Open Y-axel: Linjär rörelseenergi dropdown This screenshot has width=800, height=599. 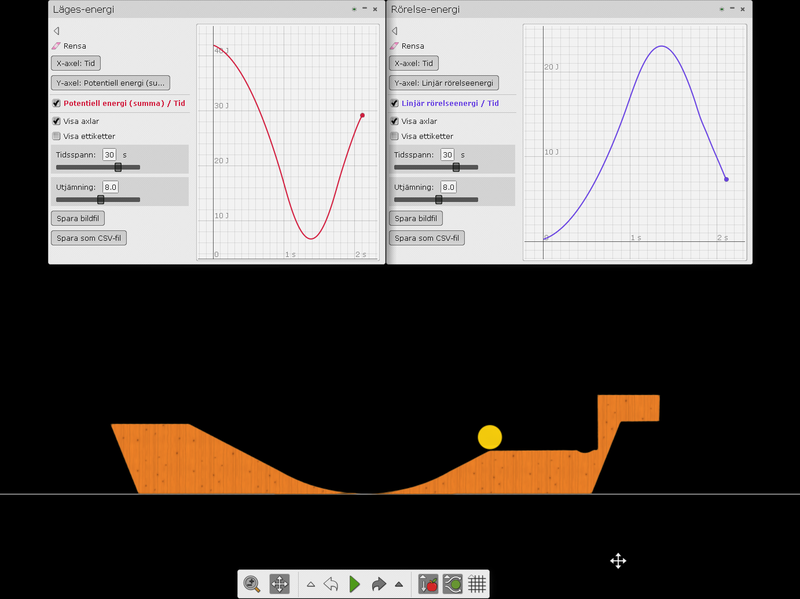point(443,83)
